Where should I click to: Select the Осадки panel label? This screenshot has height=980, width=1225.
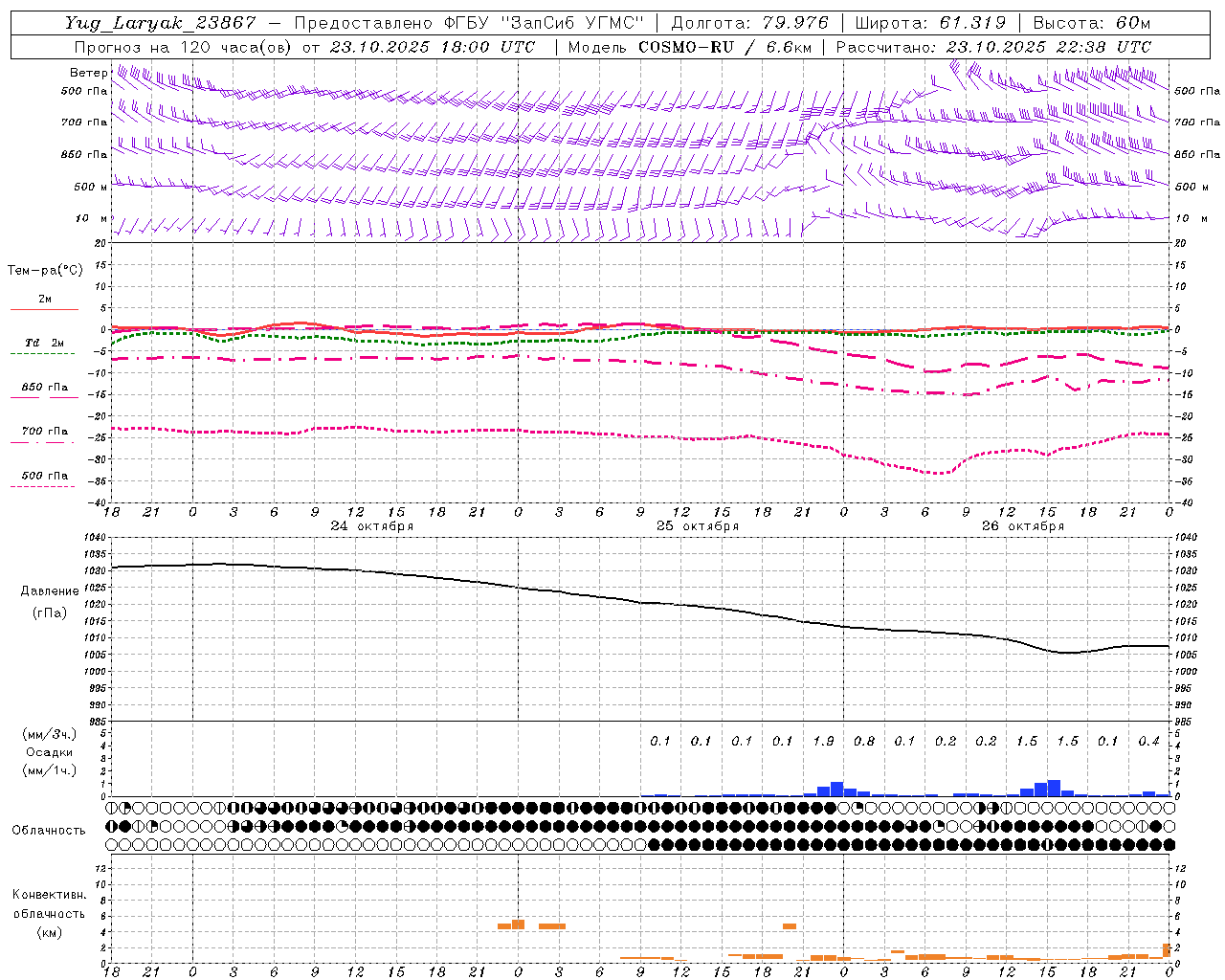click(50, 752)
